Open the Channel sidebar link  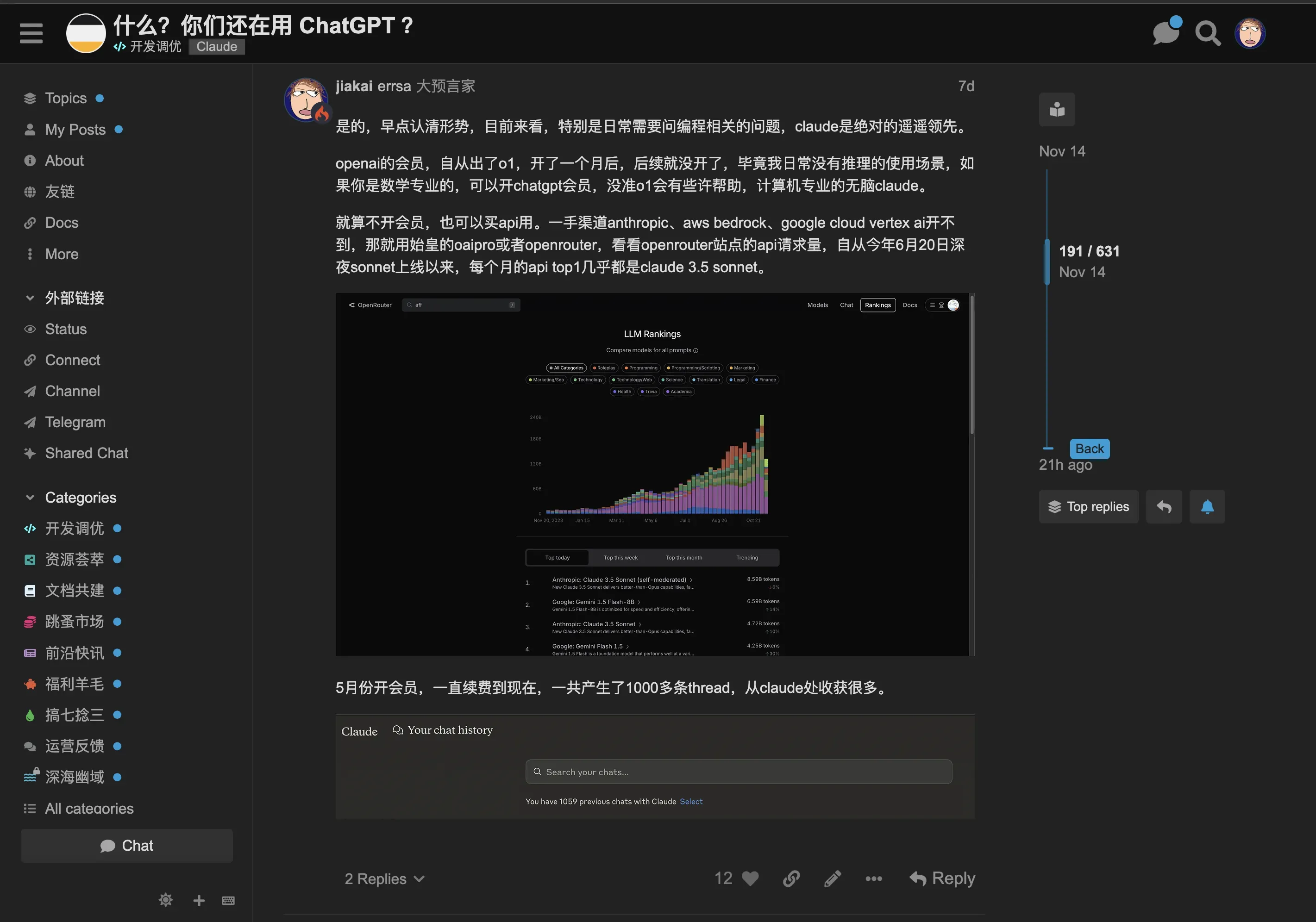point(73,391)
